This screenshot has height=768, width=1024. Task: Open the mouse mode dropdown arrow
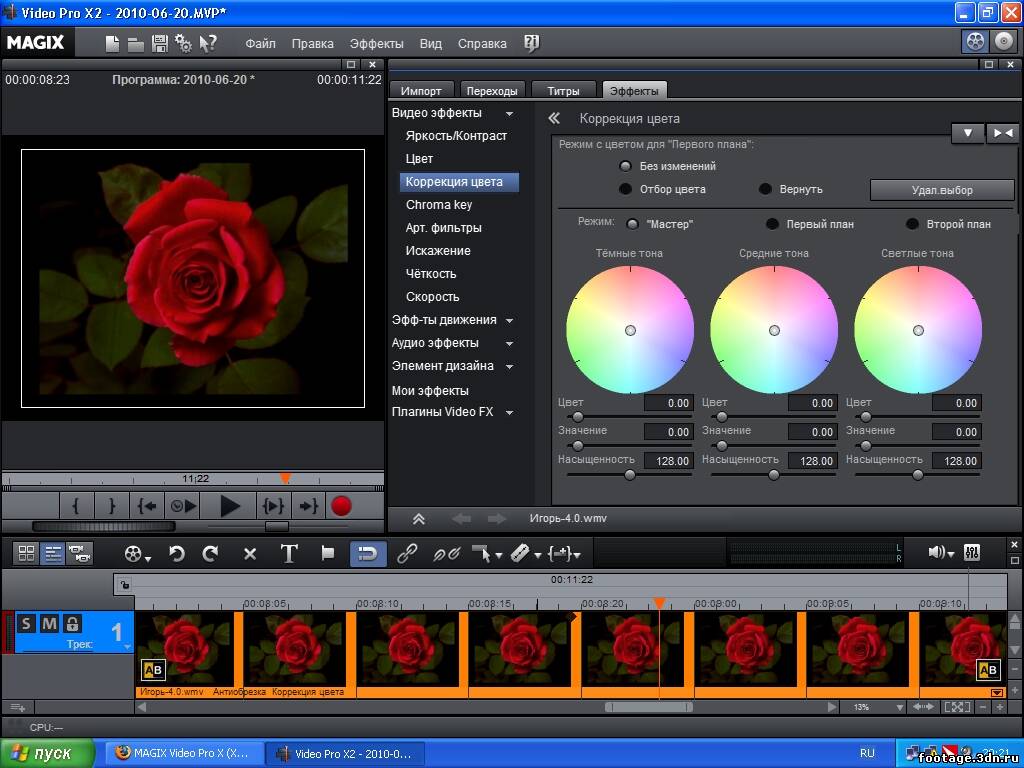[x=499, y=556]
